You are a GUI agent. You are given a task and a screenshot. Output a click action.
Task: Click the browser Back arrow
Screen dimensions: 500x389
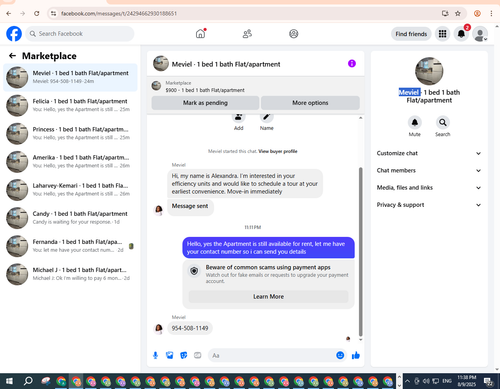[9, 13]
